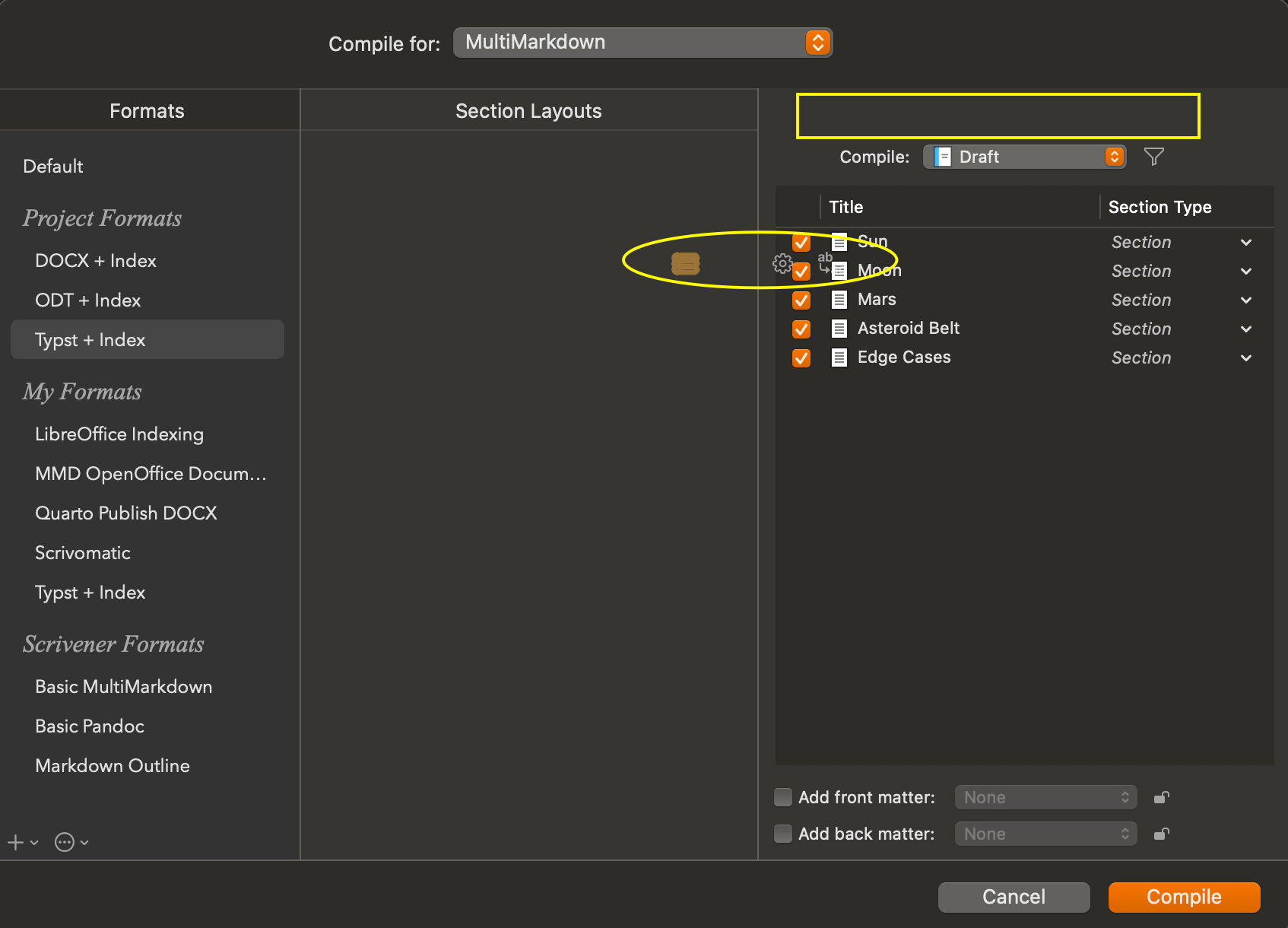This screenshot has width=1288, height=928.
Task: Open the Compile for MultiMarkdown dropdown
Action: (x=642, y=43)
